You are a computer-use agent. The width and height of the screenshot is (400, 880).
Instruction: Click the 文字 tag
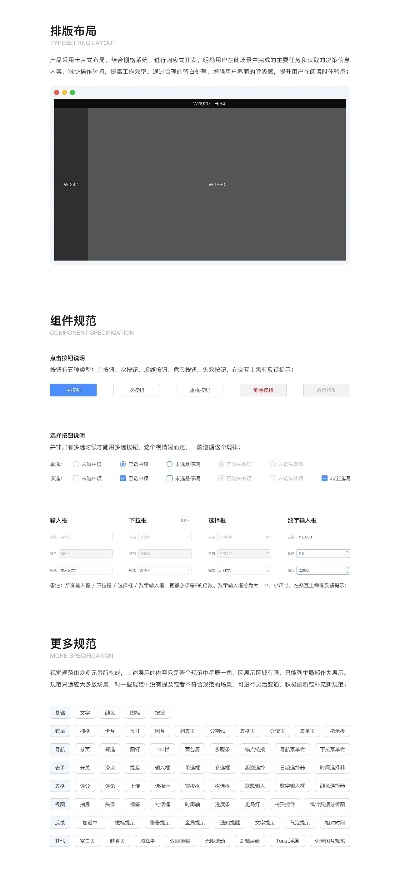tap(85, 713)
